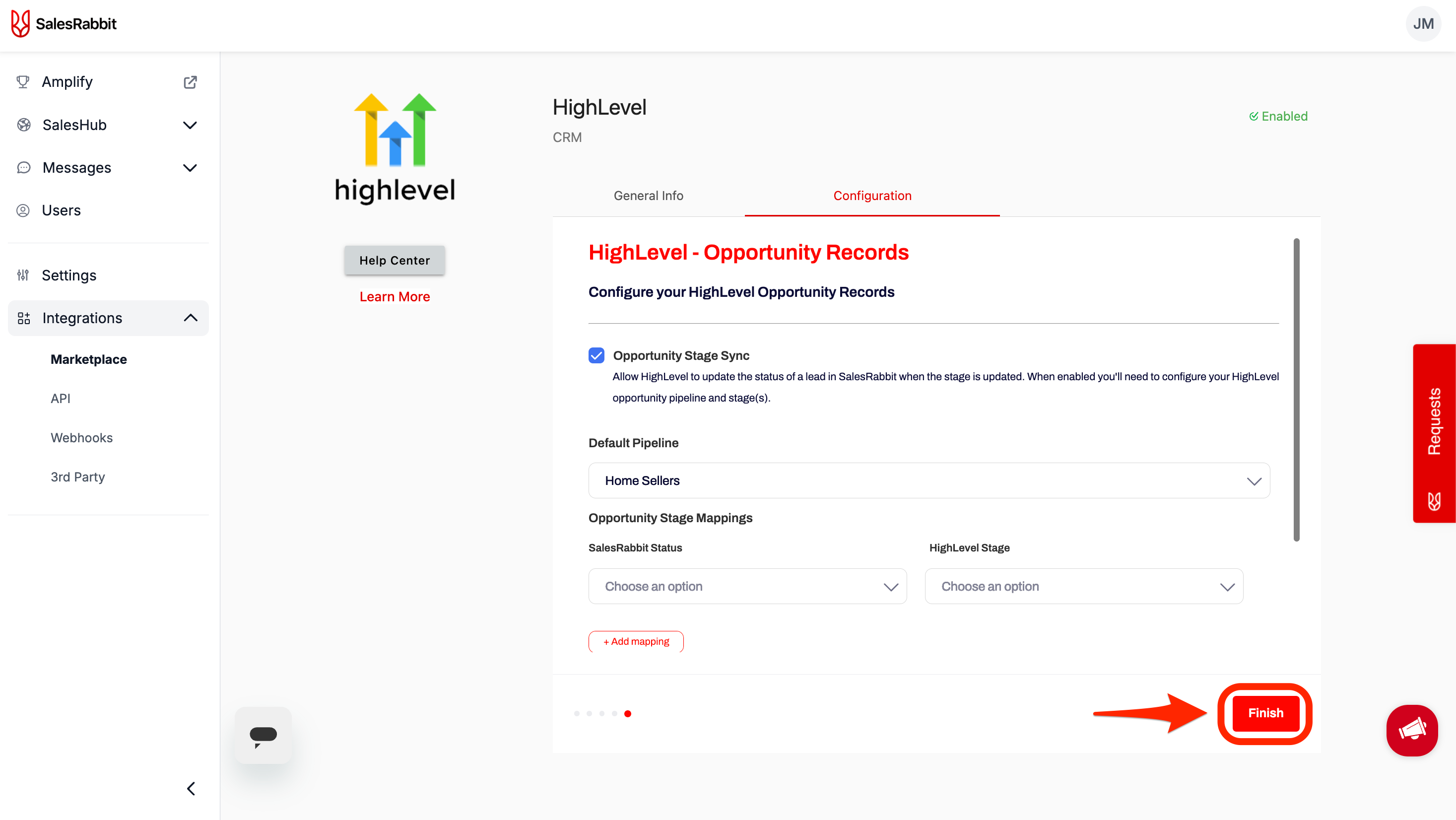Image resolution: width=1456 pixels, height=820 pixels.
Task: Open the HighLevel Stage dropdown
Action: [x=1083, y=586]
